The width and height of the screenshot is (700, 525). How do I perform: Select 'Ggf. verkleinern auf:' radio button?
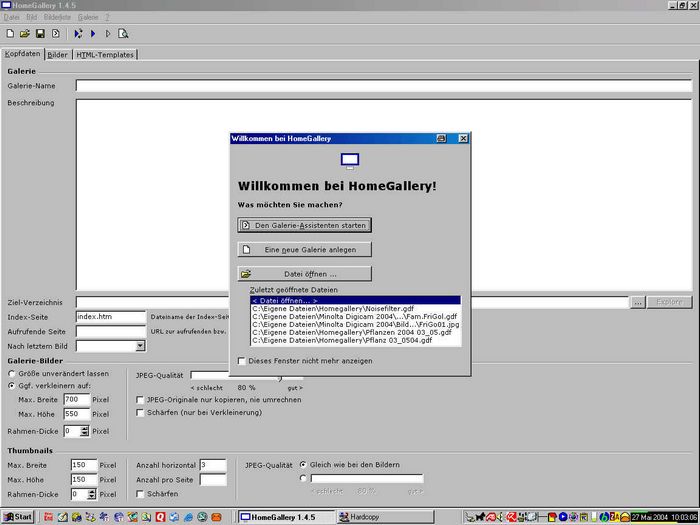[12, 386]
